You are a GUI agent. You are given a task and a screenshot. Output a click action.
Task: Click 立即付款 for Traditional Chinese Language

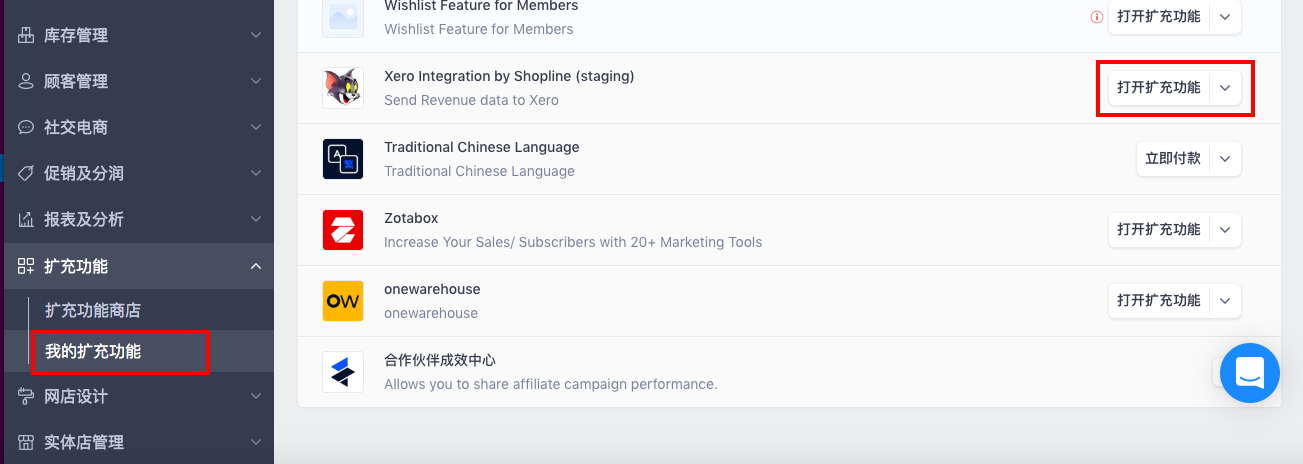coord(1173,159)
